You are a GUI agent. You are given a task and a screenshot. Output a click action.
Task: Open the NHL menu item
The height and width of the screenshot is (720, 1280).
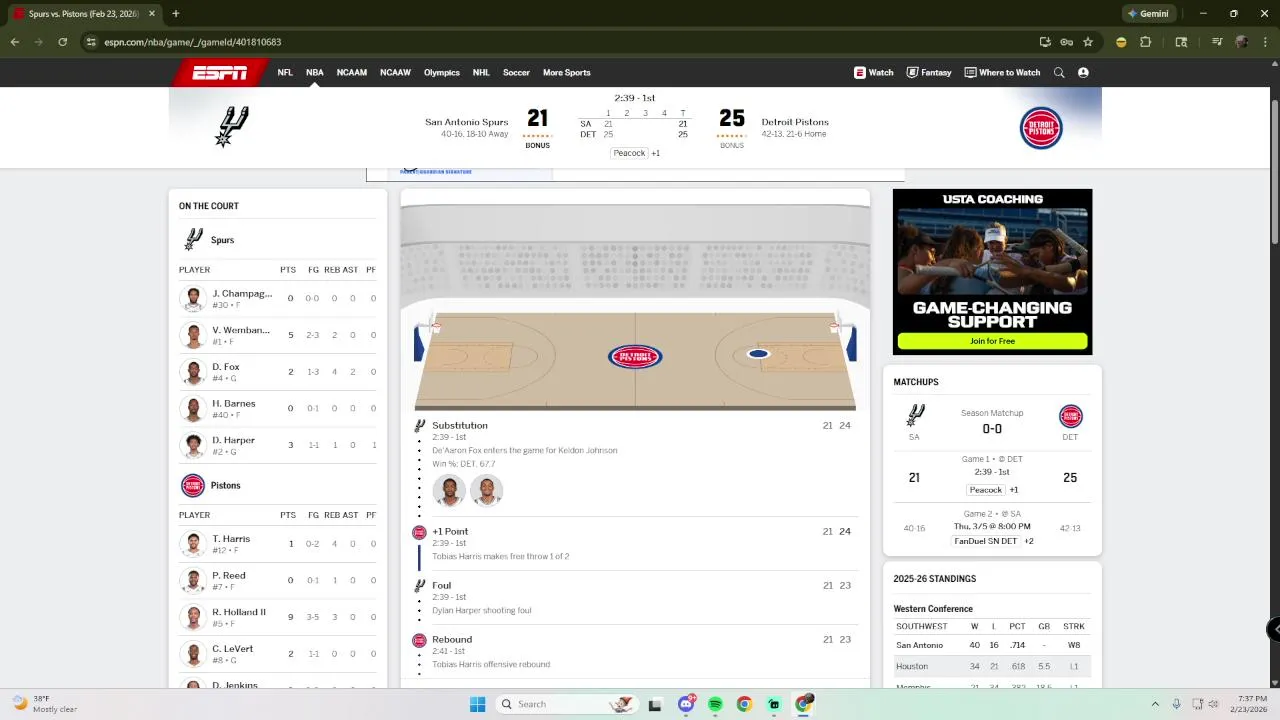(x=481, y=73)
